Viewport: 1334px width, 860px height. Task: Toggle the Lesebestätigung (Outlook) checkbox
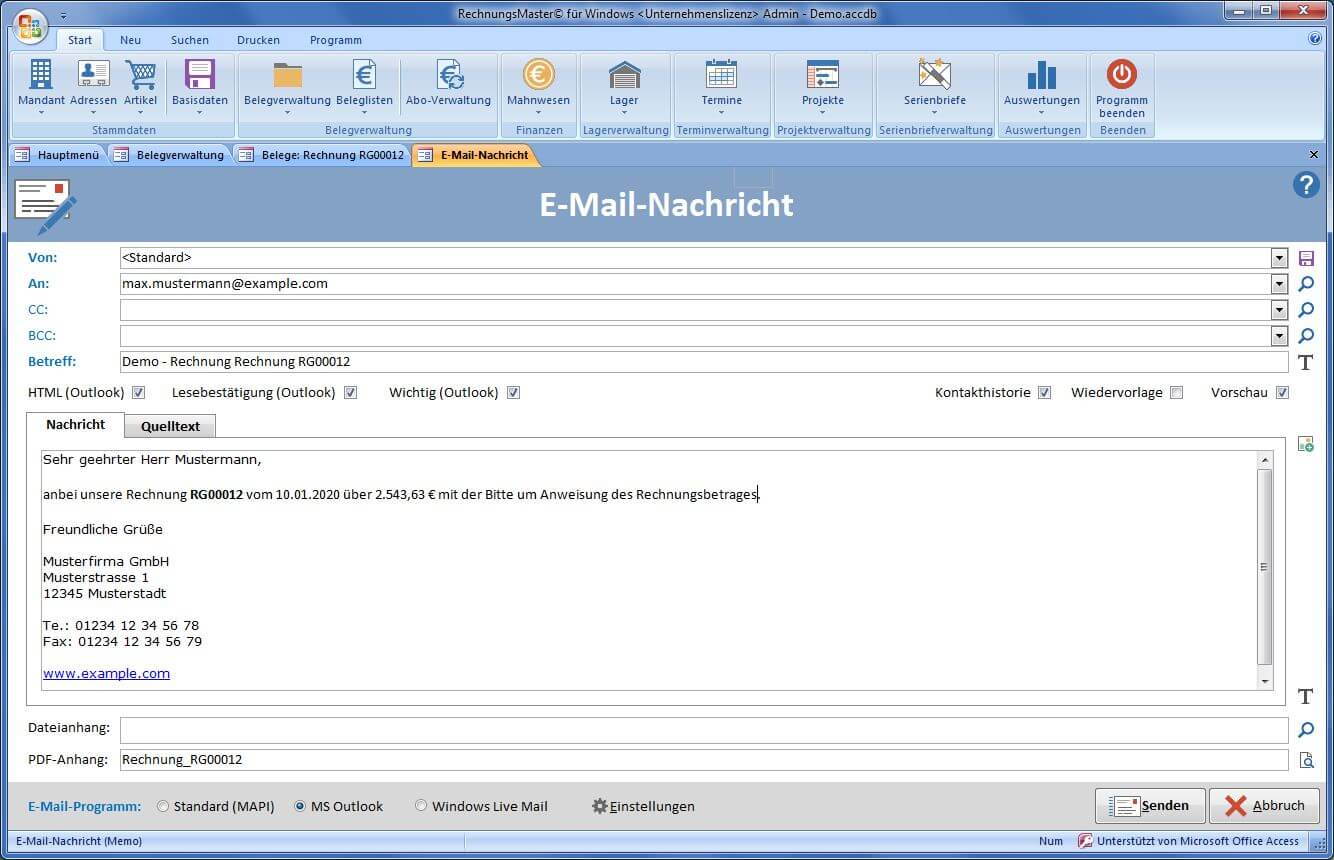pyautogui.click(x=350, y=393)
